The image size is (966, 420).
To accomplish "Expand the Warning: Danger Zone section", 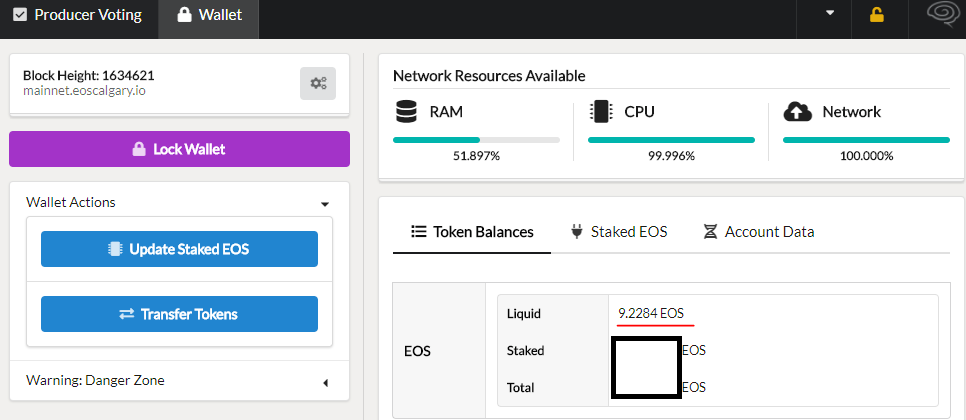I will tap(325, 381).
